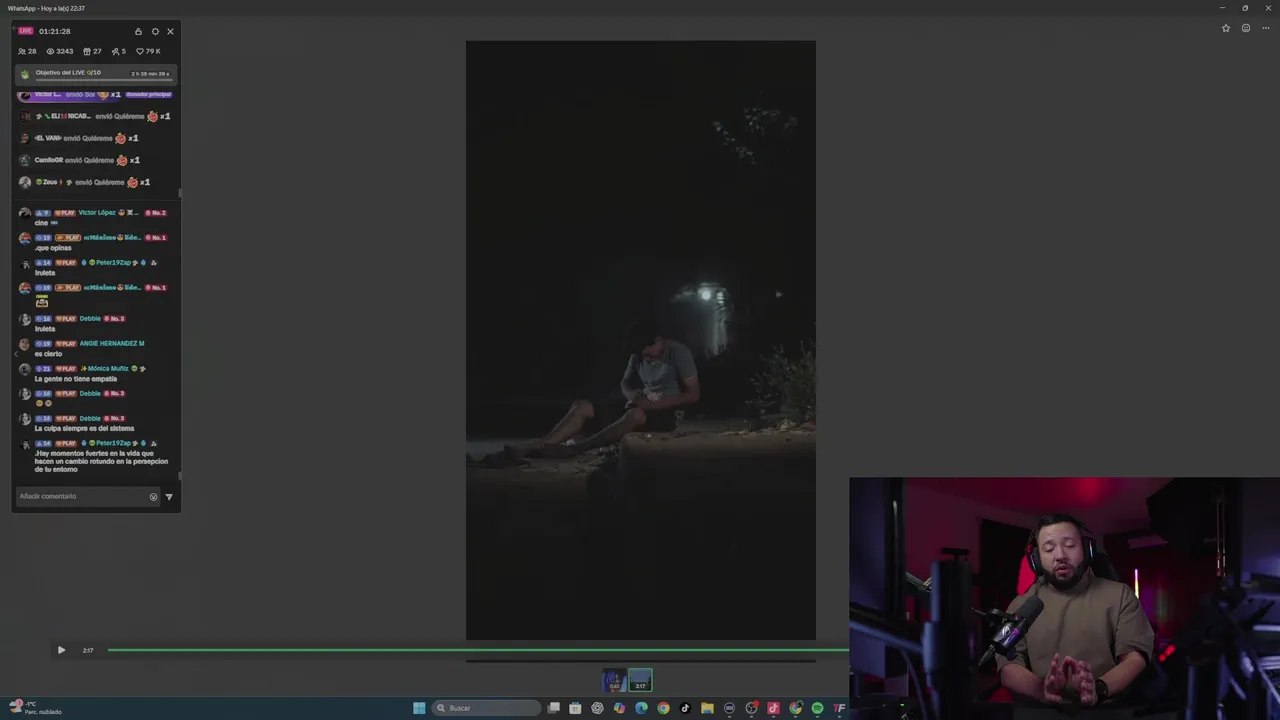Click the heart likes counter 79 K

(148, 51)
